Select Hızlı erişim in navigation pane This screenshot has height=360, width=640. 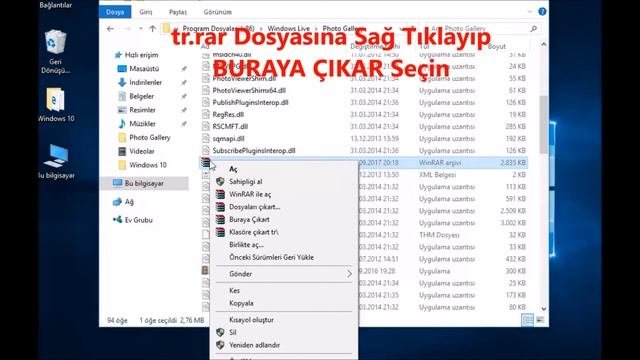tap(141, 55)
